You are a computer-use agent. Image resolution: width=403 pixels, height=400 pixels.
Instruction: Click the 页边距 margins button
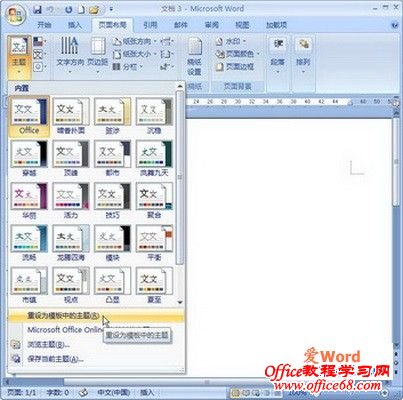[98, 56]
